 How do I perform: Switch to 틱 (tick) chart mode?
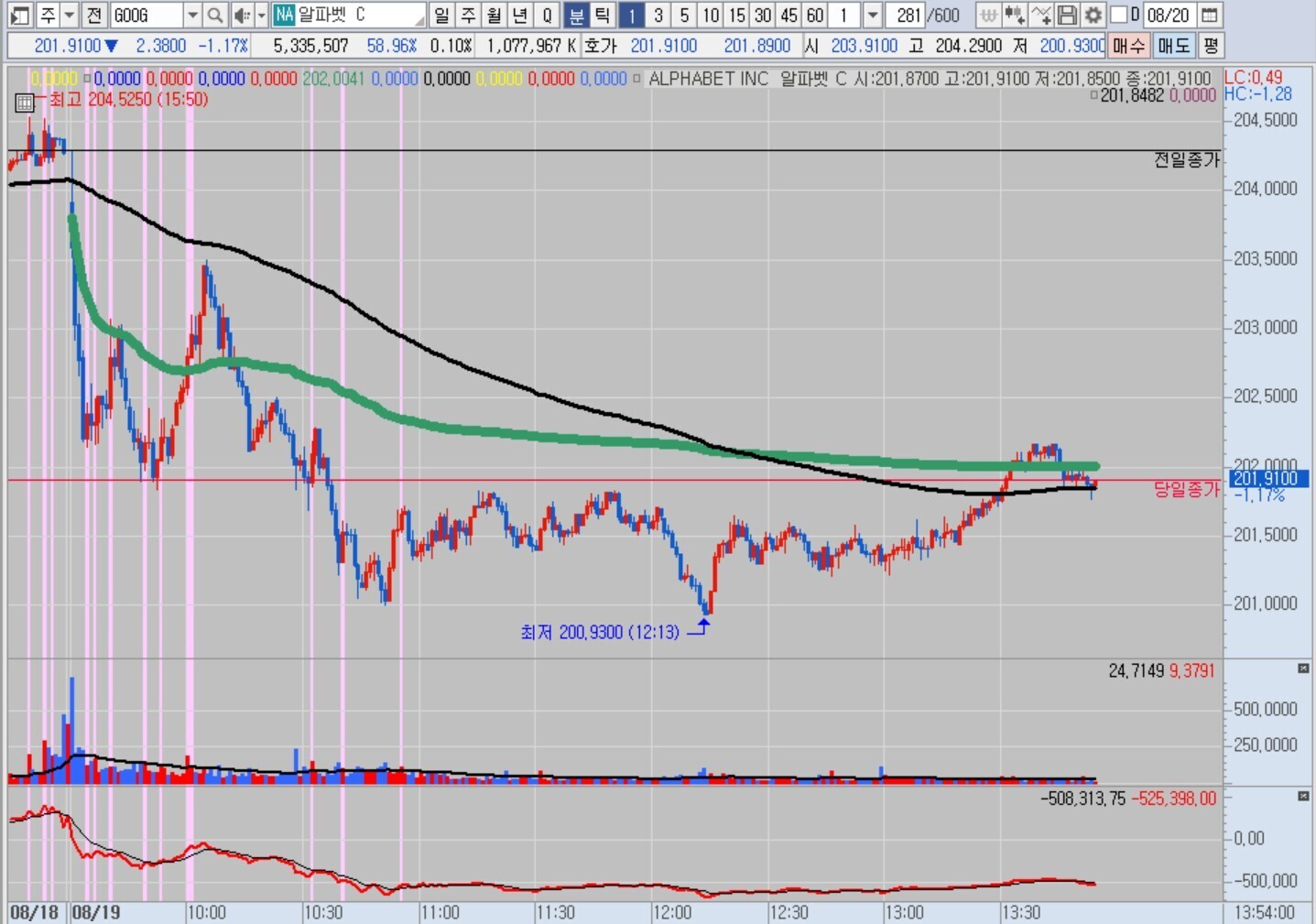coord(602,16)
